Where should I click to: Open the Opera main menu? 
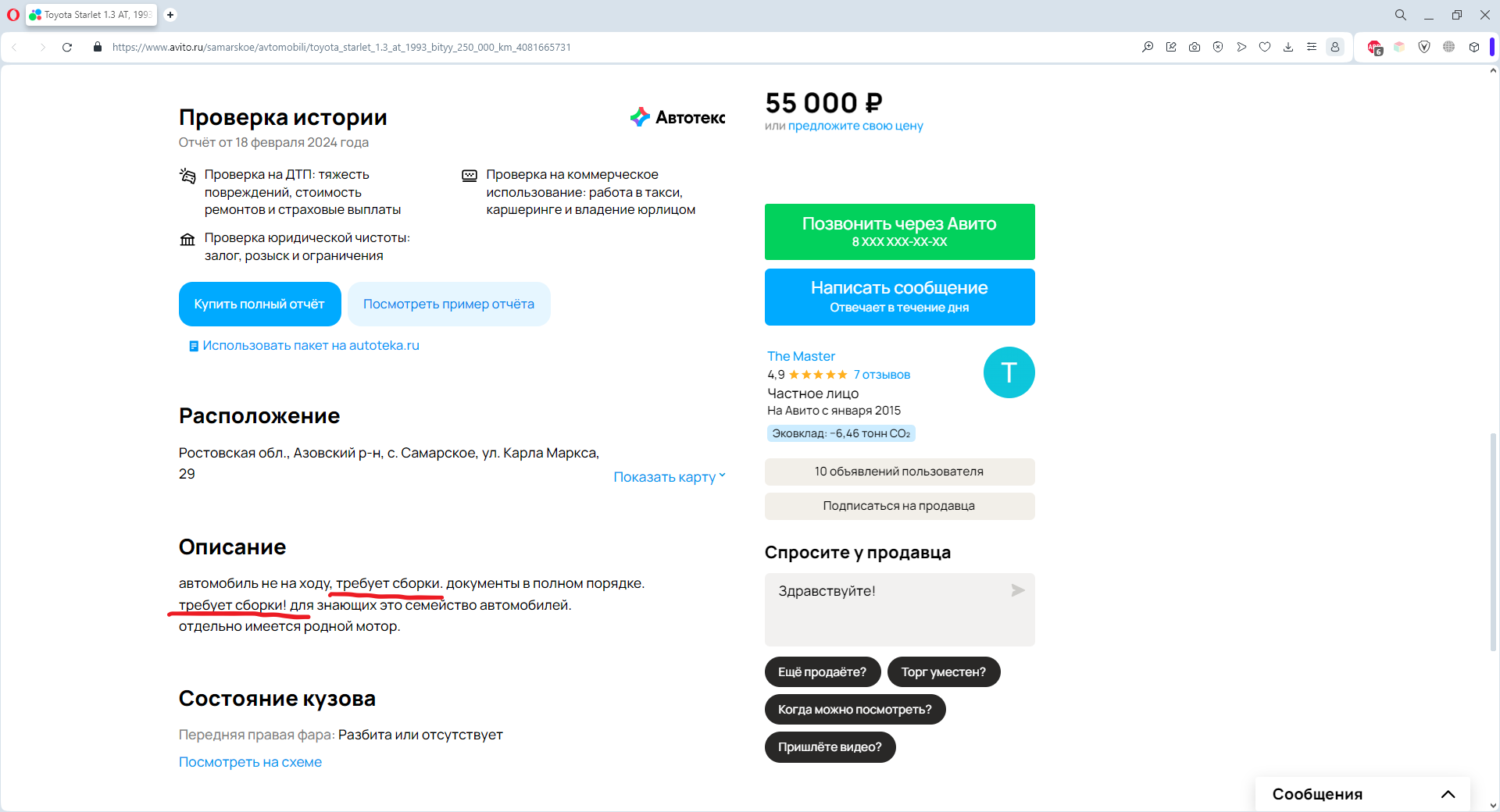click(x=12, y=15)
